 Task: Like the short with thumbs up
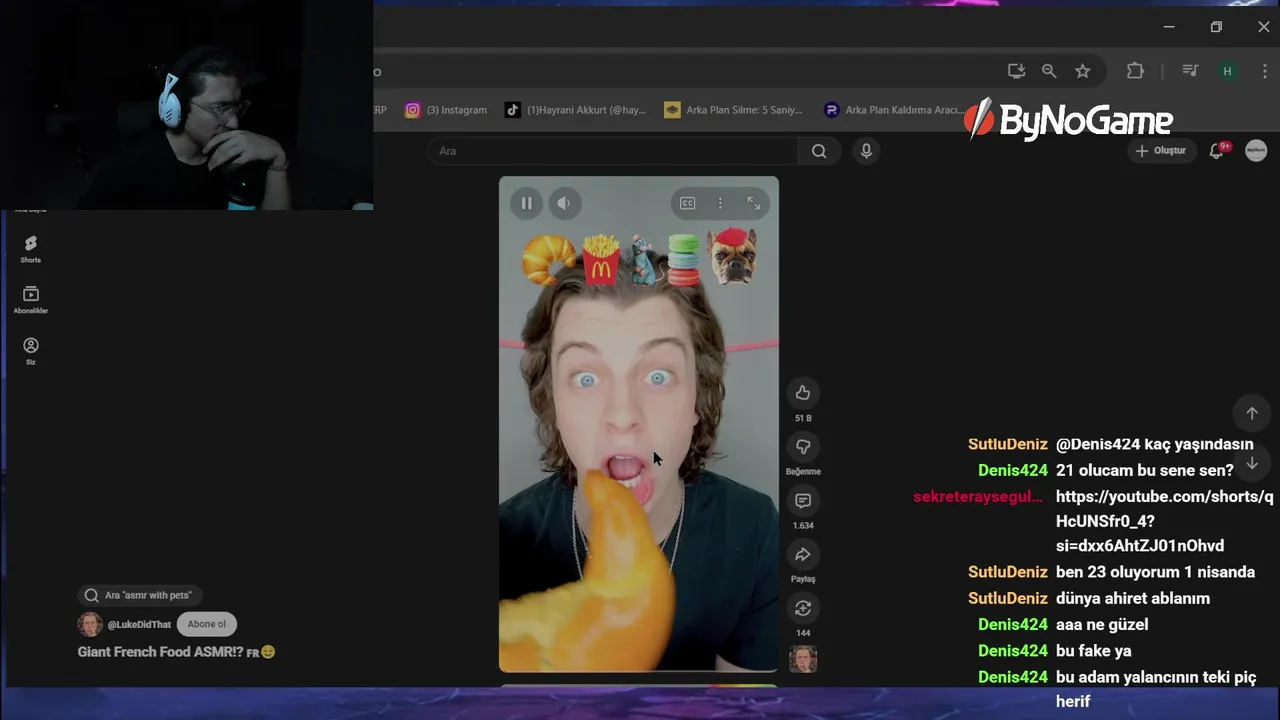click(803, 393)
